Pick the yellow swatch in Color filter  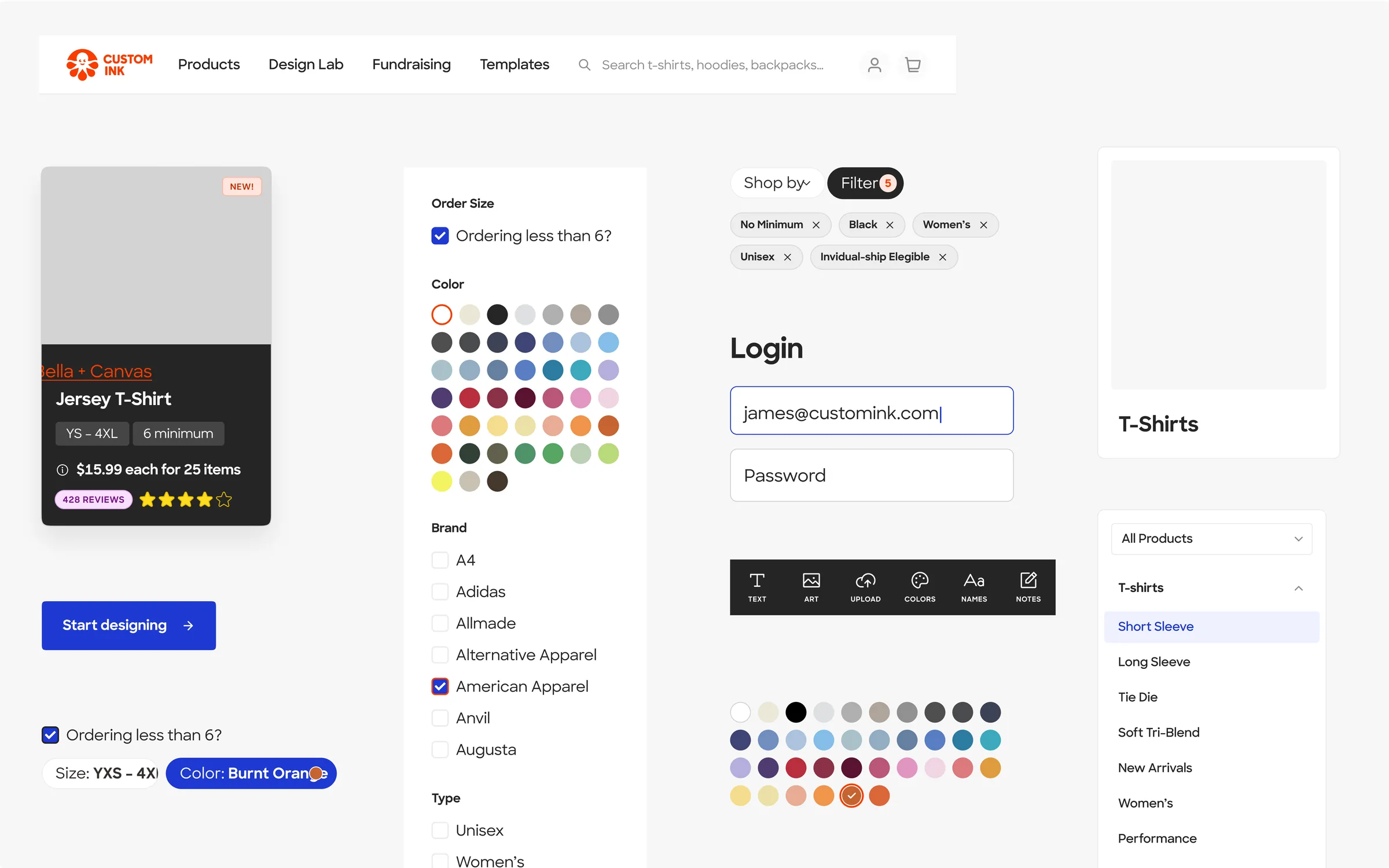(442, 481)
